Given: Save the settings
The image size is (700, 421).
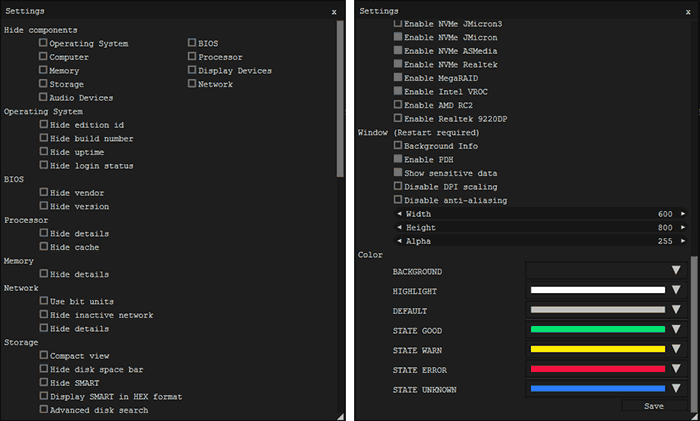Looking at the screenshot, I should [x=654, y=406].
